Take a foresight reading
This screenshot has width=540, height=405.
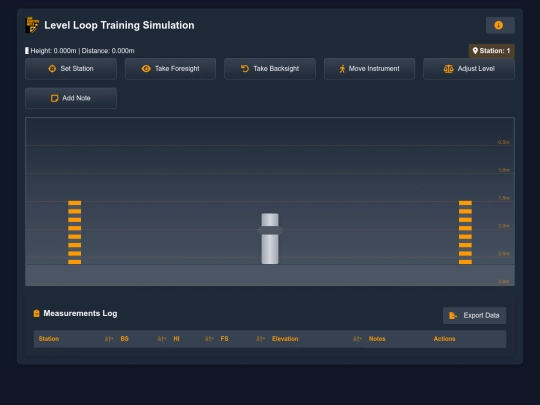[x=170, y=69]
